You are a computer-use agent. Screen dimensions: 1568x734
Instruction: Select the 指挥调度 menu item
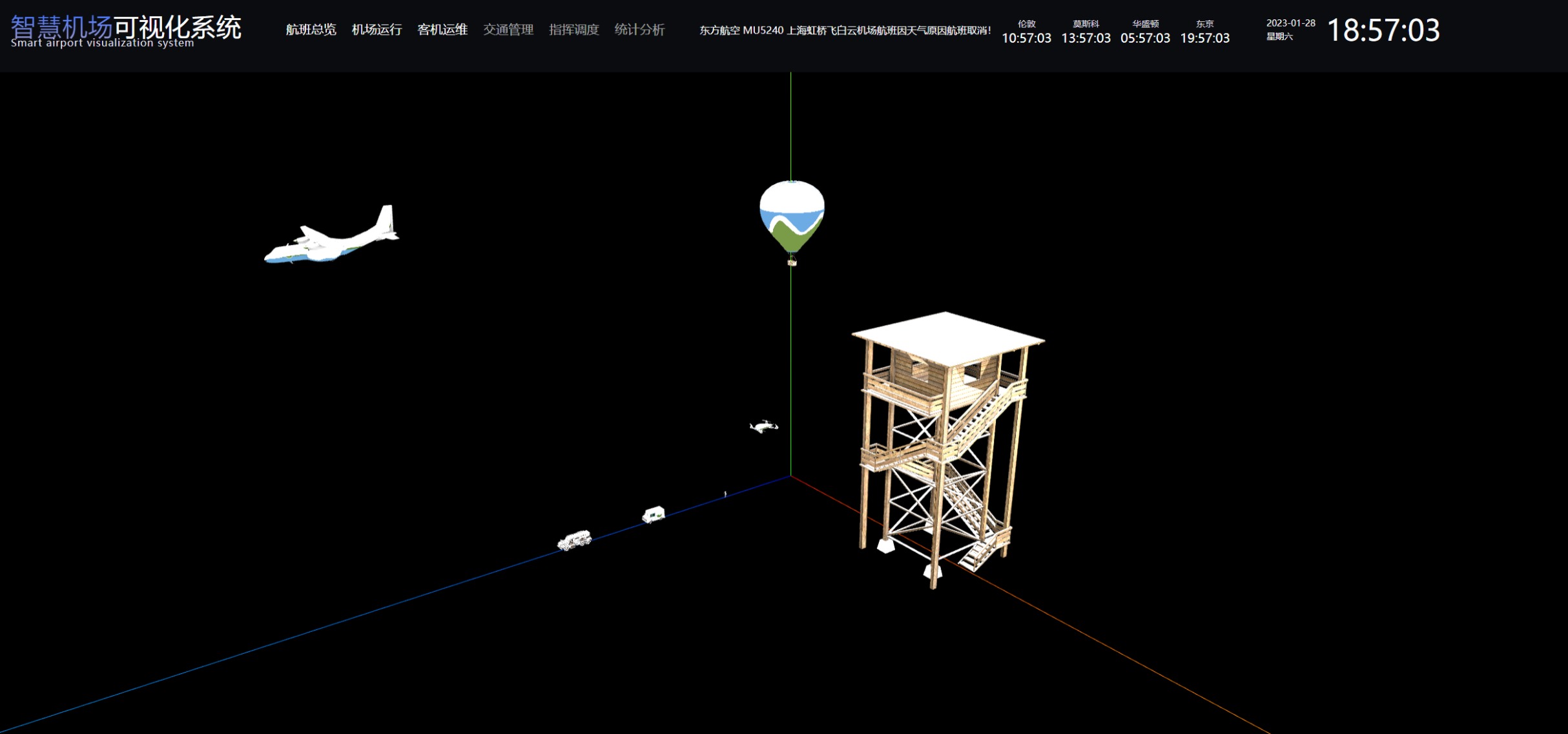click(x=574, y=30)
